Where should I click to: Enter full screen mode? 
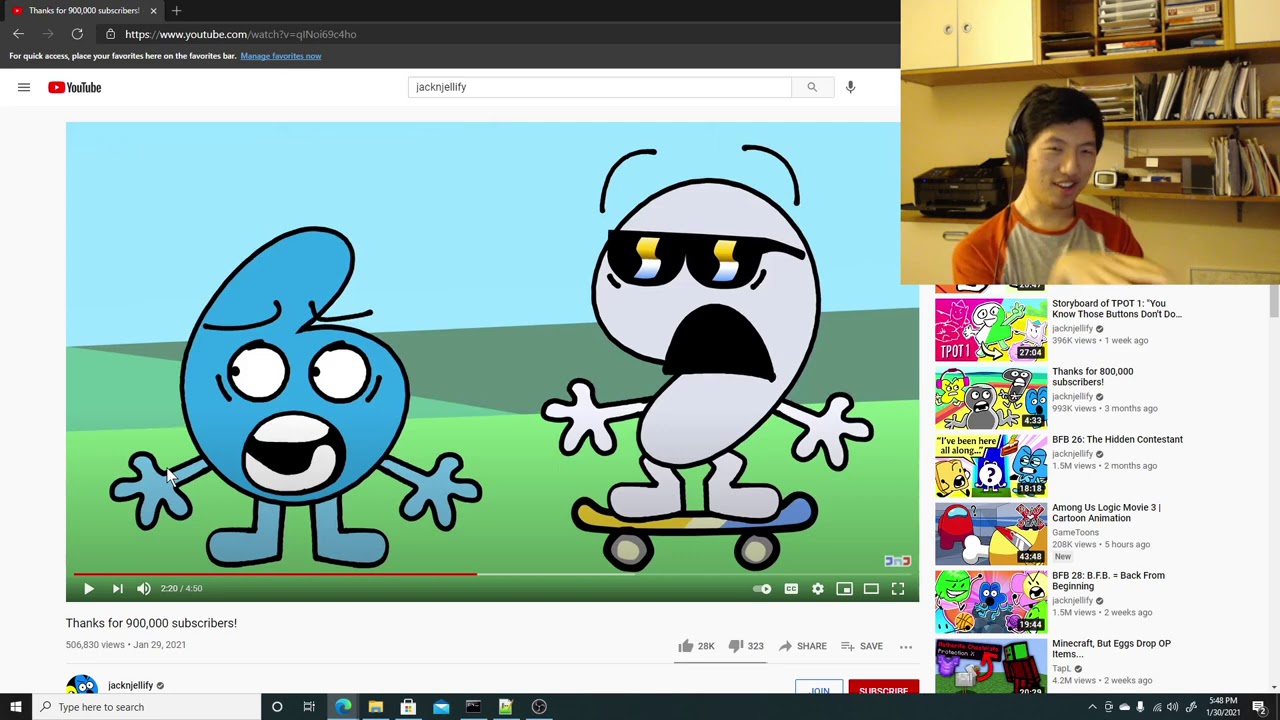tap(898, 589)
